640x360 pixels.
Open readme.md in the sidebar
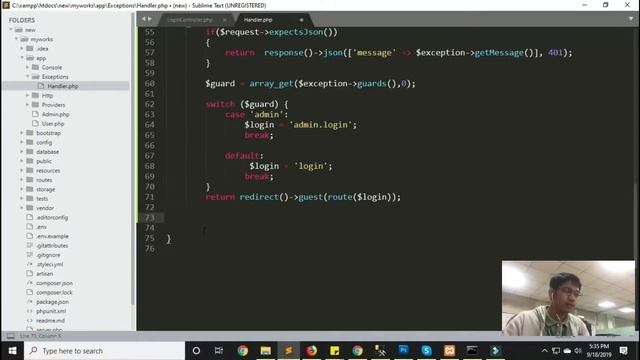(x=50, y=321)
